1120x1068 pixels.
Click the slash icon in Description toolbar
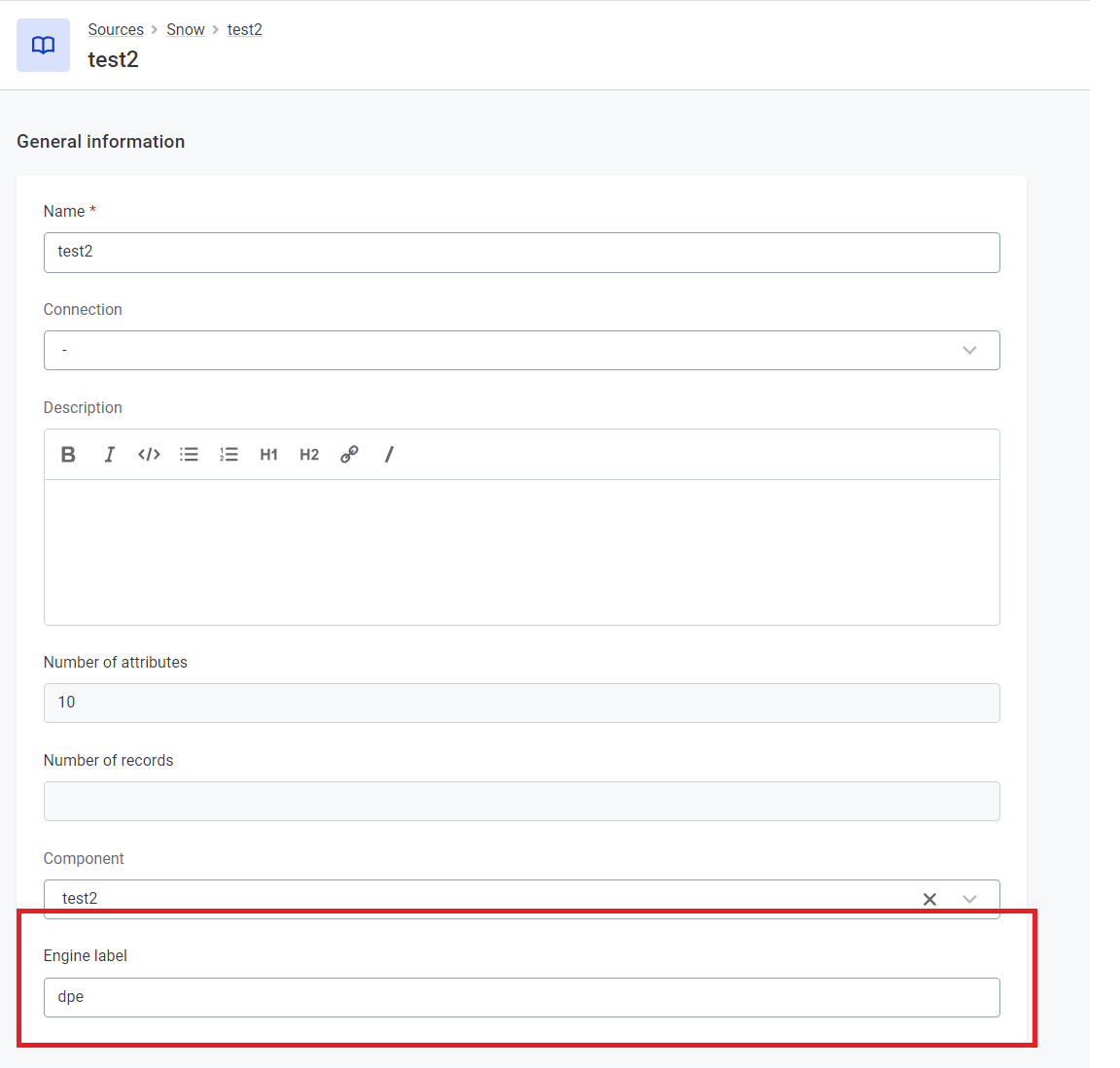(389, 455)
